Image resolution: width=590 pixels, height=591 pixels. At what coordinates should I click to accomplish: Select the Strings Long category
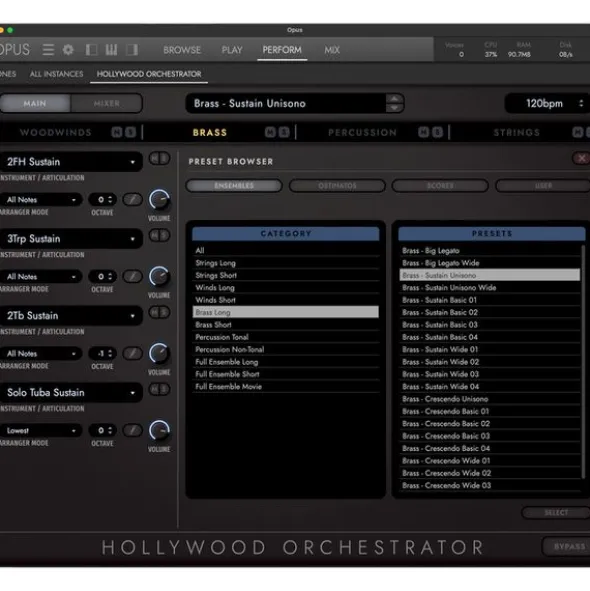pyautogui.click(x=285, y=263)
